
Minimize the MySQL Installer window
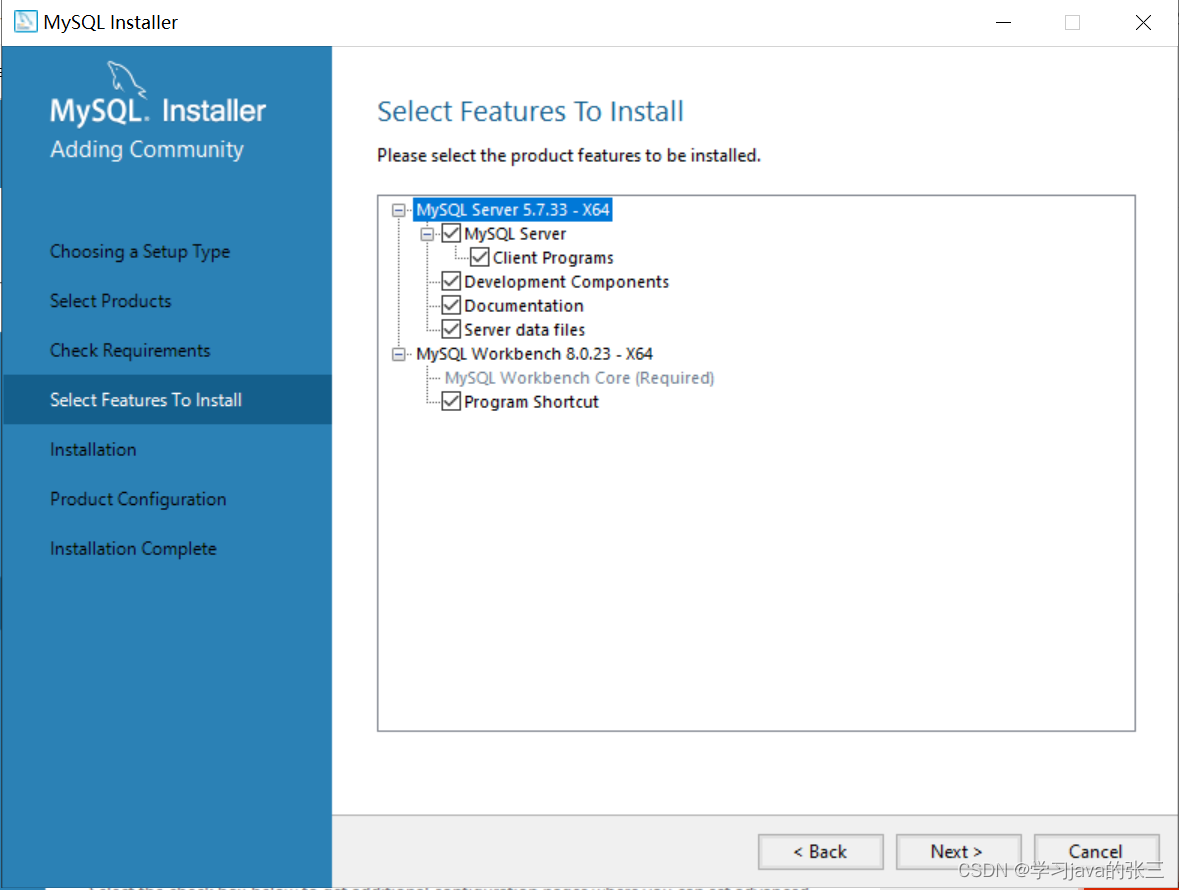1003,23
